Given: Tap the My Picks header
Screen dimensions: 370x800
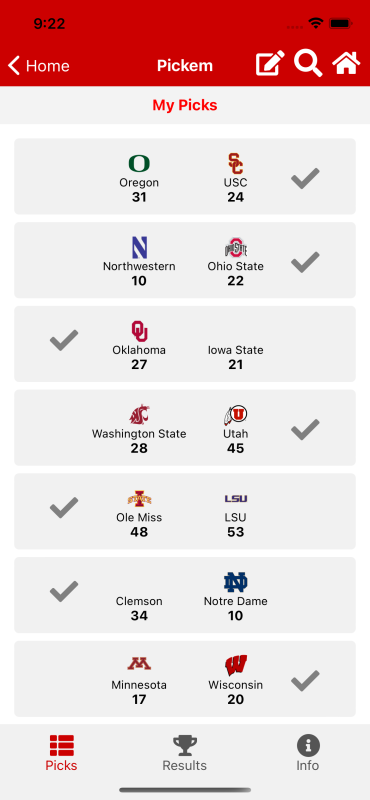Looking at the screenshot, I should click(x=185, y=105).
